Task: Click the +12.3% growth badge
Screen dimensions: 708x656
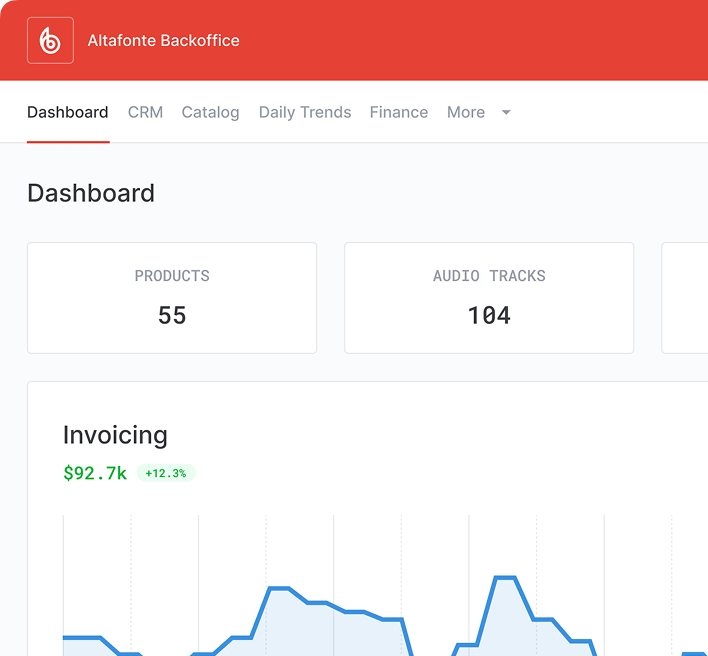Action: [x=166, y=473]
